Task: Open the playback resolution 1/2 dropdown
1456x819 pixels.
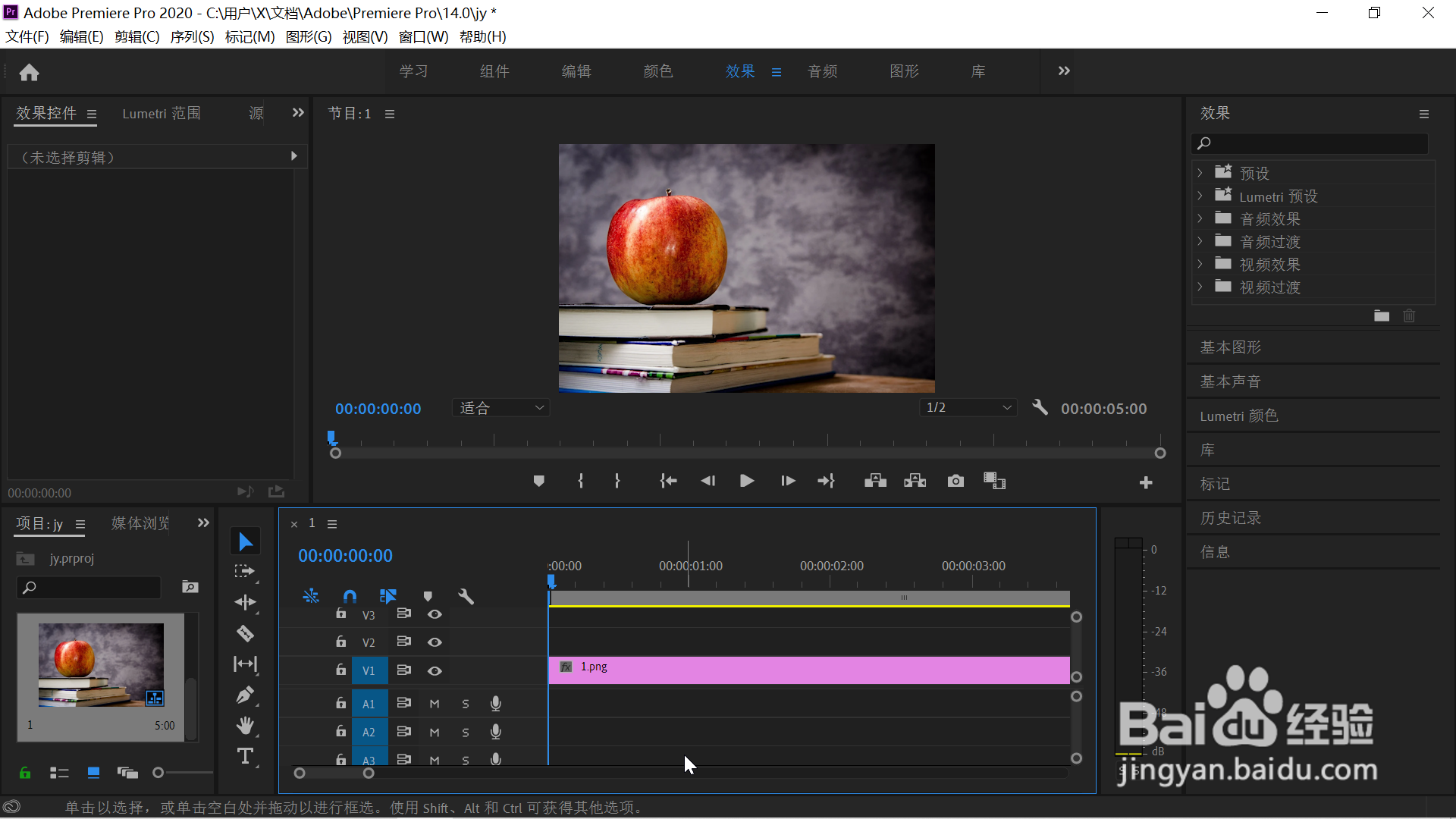Action: click(968, 408)
